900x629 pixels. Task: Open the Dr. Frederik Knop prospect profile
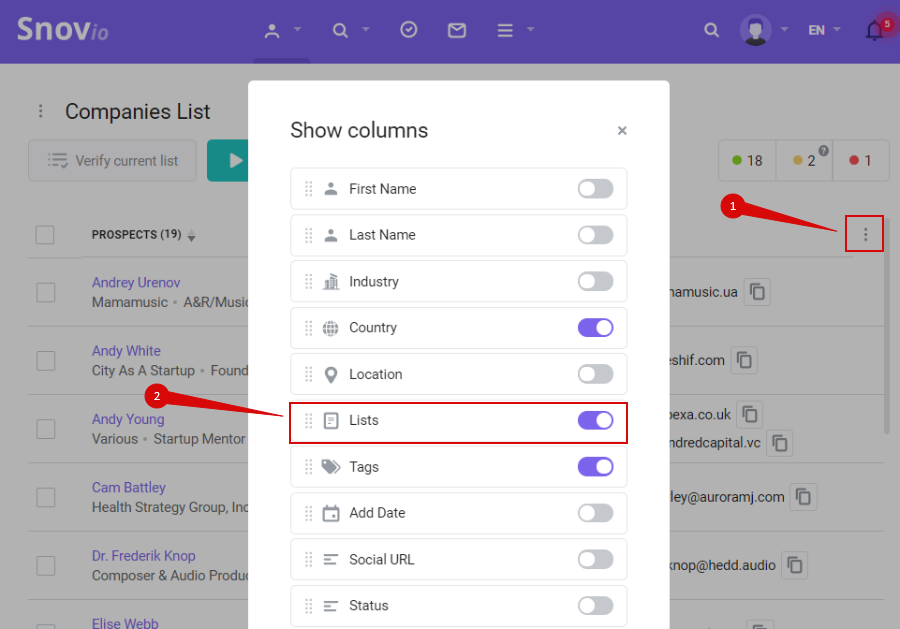[x=143, y=556]
